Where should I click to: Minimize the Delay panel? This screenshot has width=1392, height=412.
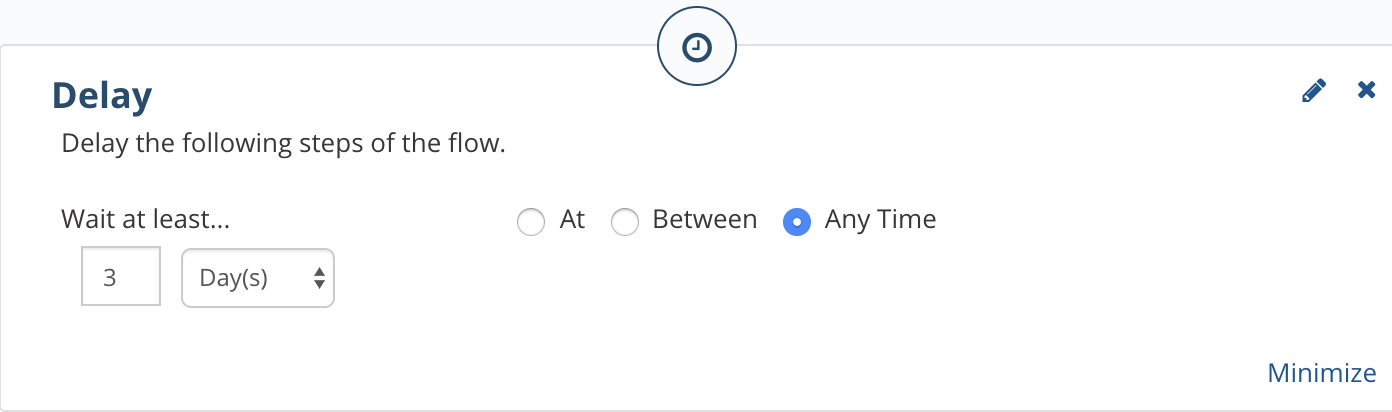[1322, 373]
